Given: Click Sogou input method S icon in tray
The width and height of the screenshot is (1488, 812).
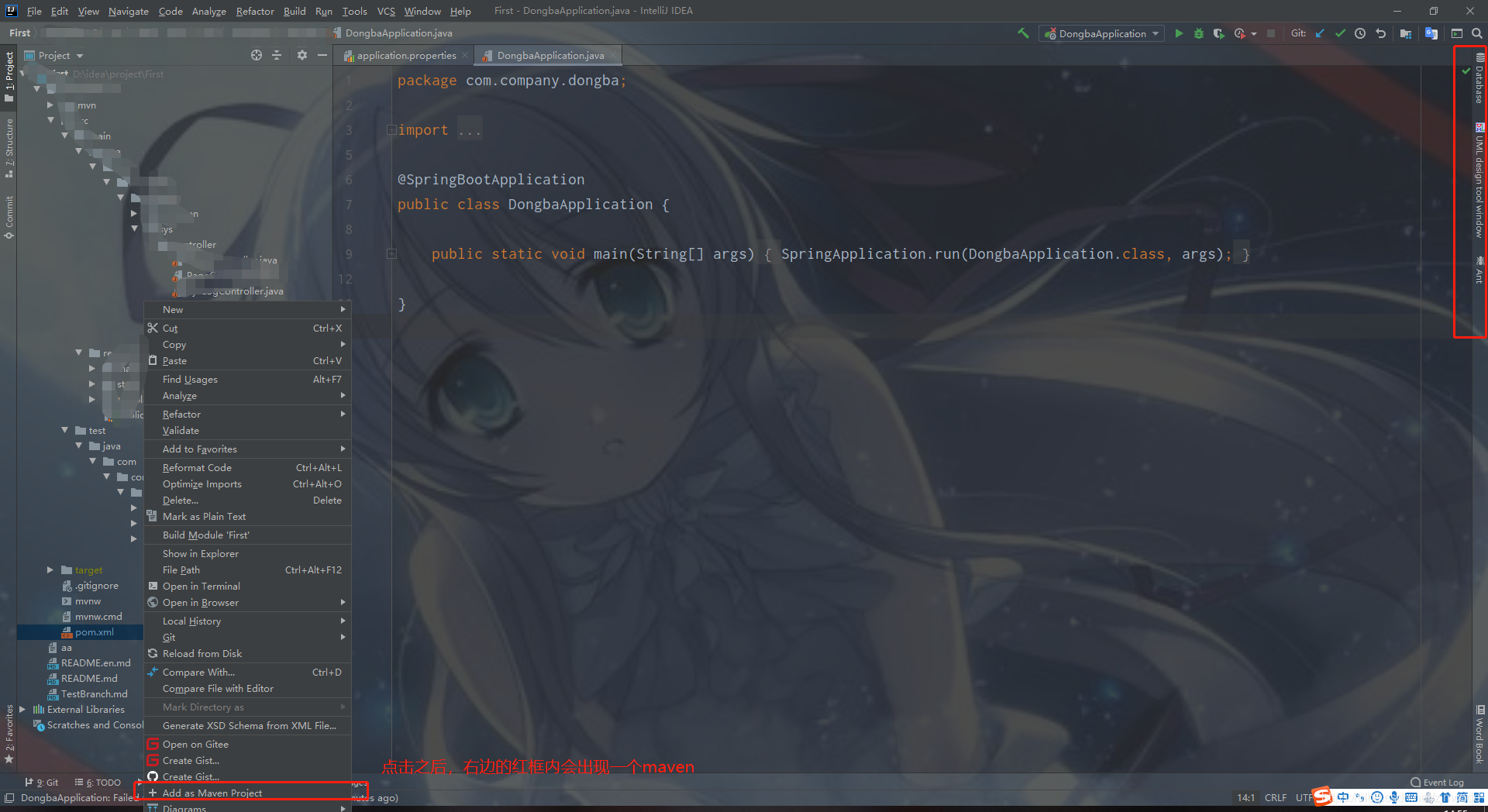Looking at the screenshot, I should 1323,797.
